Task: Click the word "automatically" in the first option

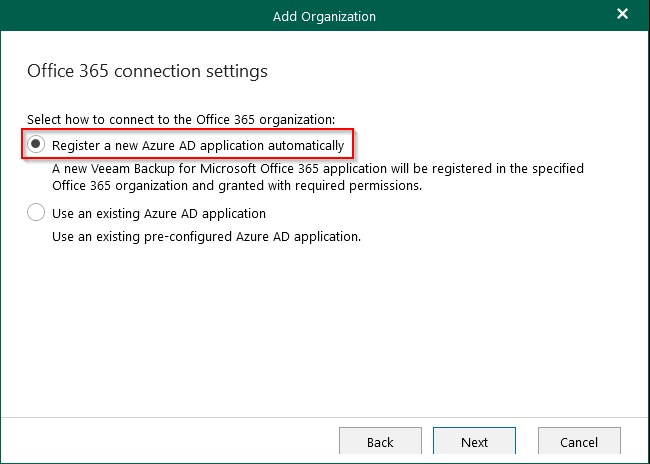Action: point(306,146)
